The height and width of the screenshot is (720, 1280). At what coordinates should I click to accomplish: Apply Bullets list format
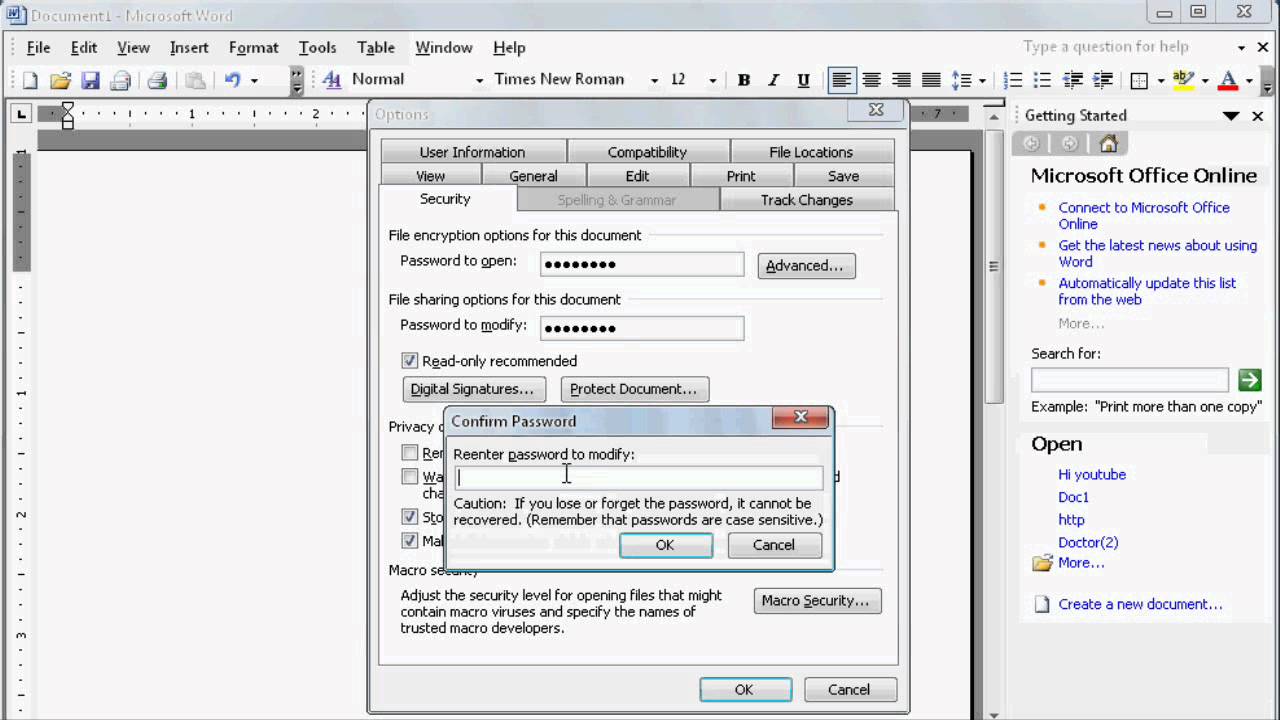(x=1043, y=80)
